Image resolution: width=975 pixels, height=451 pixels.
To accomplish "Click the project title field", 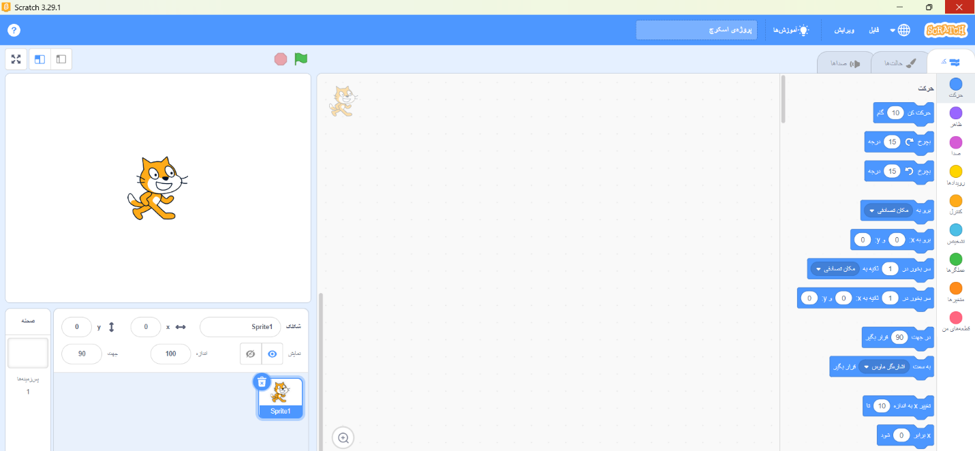I will [x=696, y=30].
